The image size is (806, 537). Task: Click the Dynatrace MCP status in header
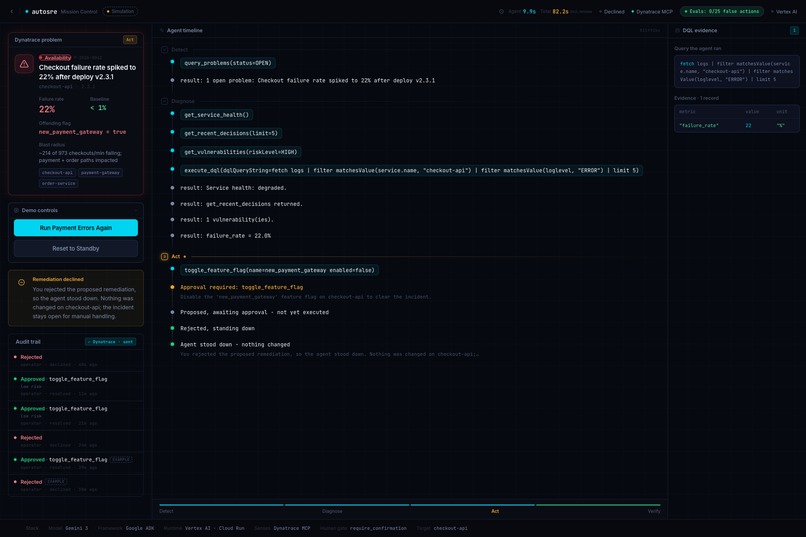652,11
